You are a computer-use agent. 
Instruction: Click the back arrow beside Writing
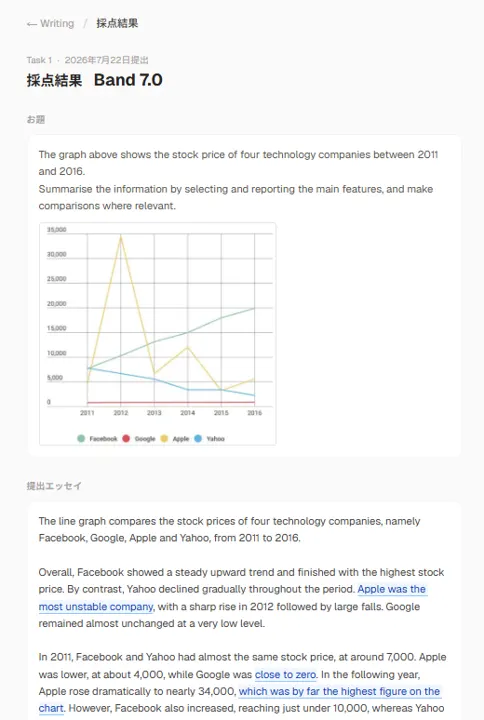(x=31, y=24)
